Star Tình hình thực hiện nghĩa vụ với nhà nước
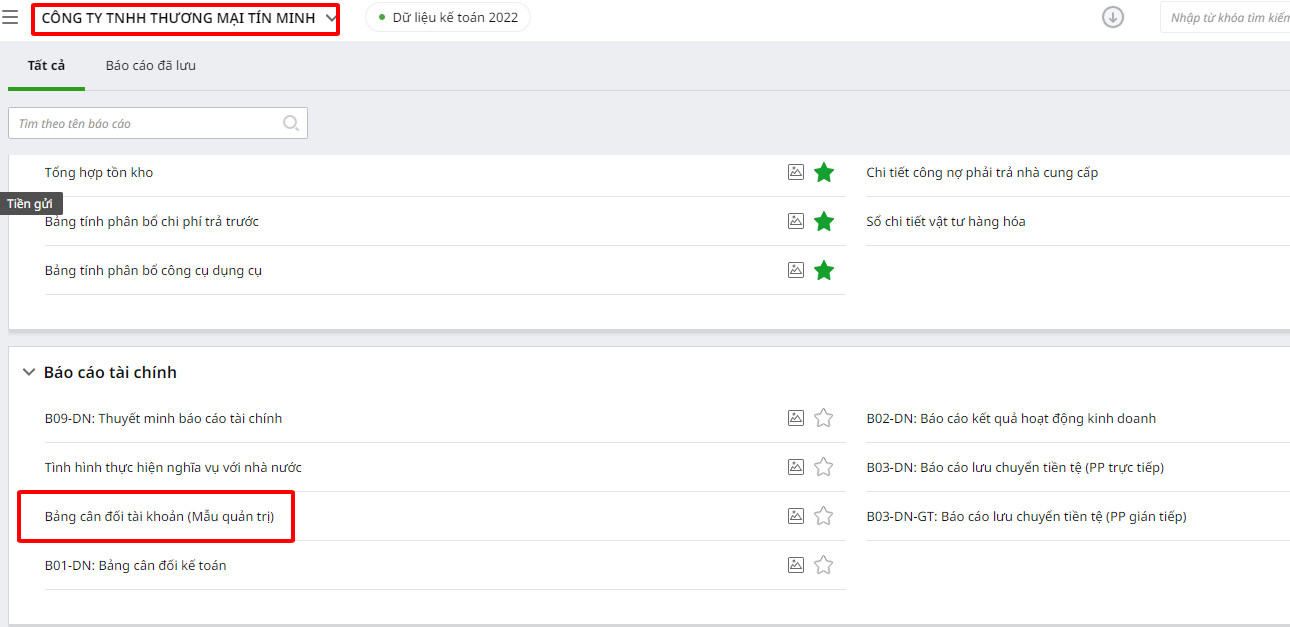The width and height of the screenshot is (1290, 627). [824, 467]
